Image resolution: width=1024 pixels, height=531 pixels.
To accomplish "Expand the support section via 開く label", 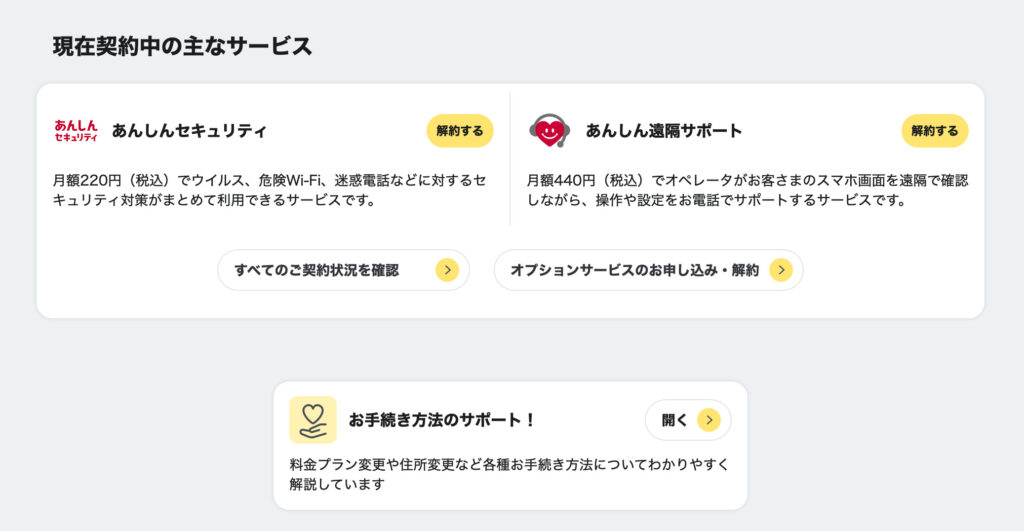I will coord(675,420).
